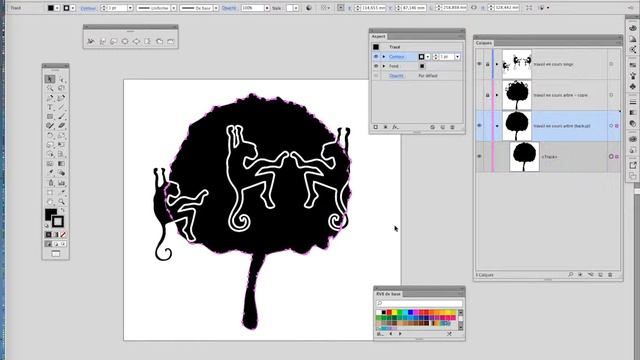Toggle visibility of 'arbre - copie' layer

[479, 95]
